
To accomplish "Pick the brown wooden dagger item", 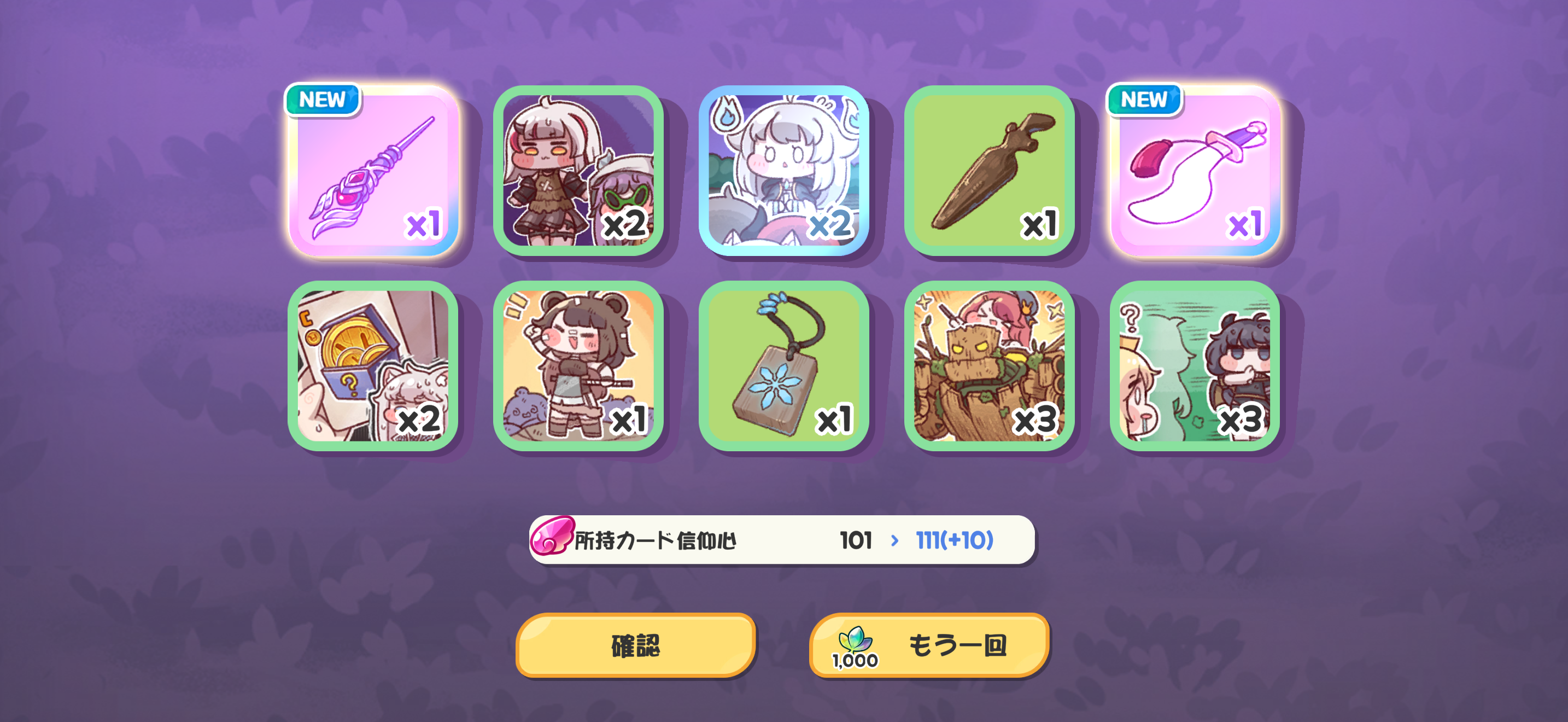I will click(x=989, y=171).
